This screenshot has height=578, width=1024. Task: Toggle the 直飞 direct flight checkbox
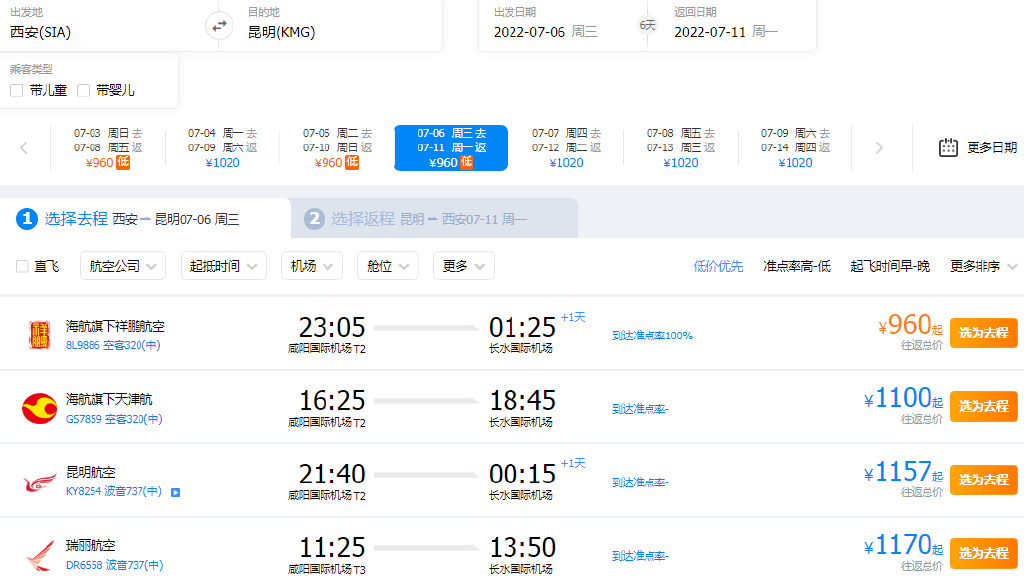pyautogui.click(x=22, y=266)
